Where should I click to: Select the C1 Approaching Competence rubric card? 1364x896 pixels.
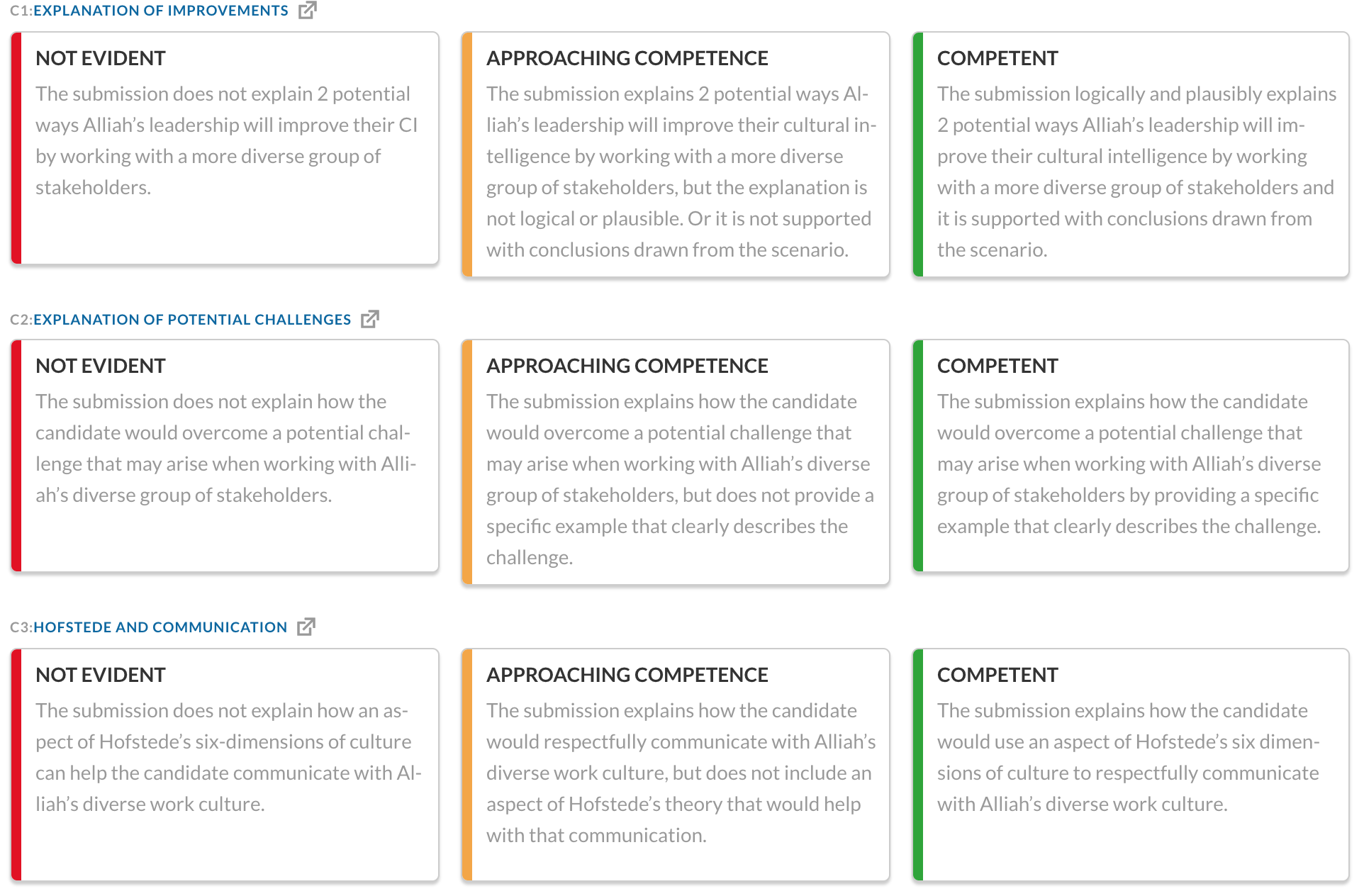click(676, 155)
